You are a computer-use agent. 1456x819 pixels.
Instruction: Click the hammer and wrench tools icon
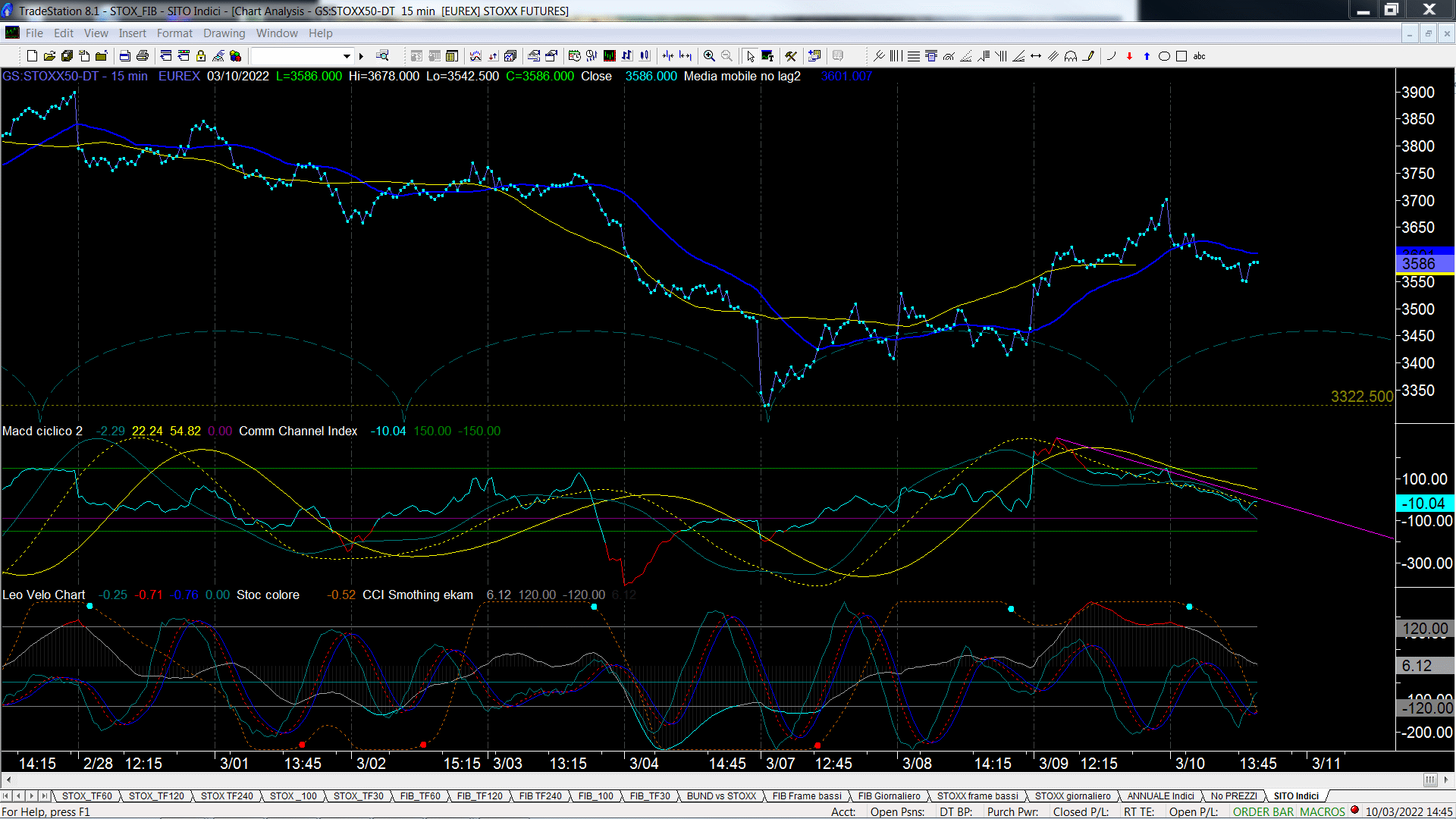(791, 56)
